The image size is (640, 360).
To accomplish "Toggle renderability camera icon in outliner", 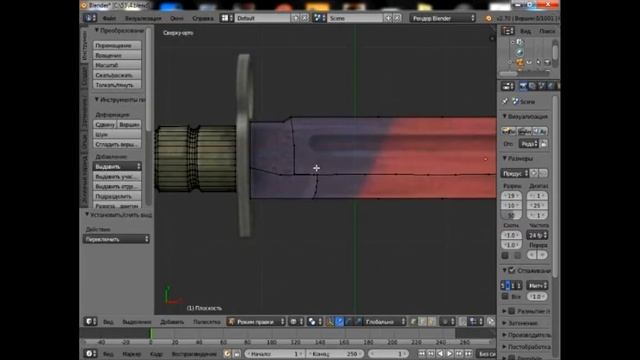I will click(x=547, y=62).
